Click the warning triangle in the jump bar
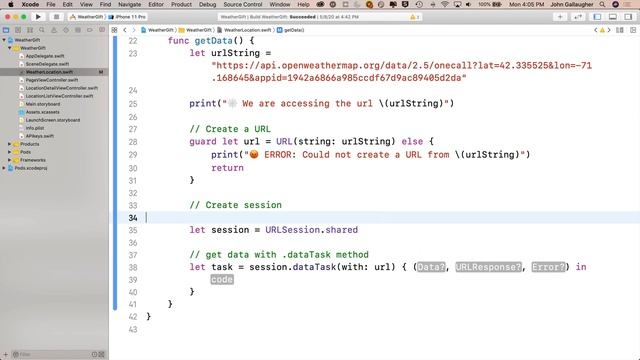This screenshot has width=640, height=360. coord(602,30)
